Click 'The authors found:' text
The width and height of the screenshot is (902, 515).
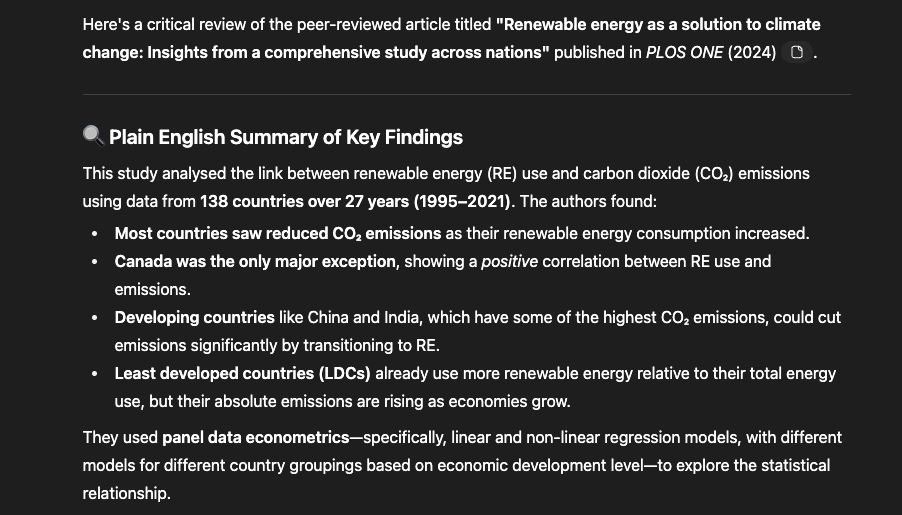pyautogui.click(x=588, y=201)
